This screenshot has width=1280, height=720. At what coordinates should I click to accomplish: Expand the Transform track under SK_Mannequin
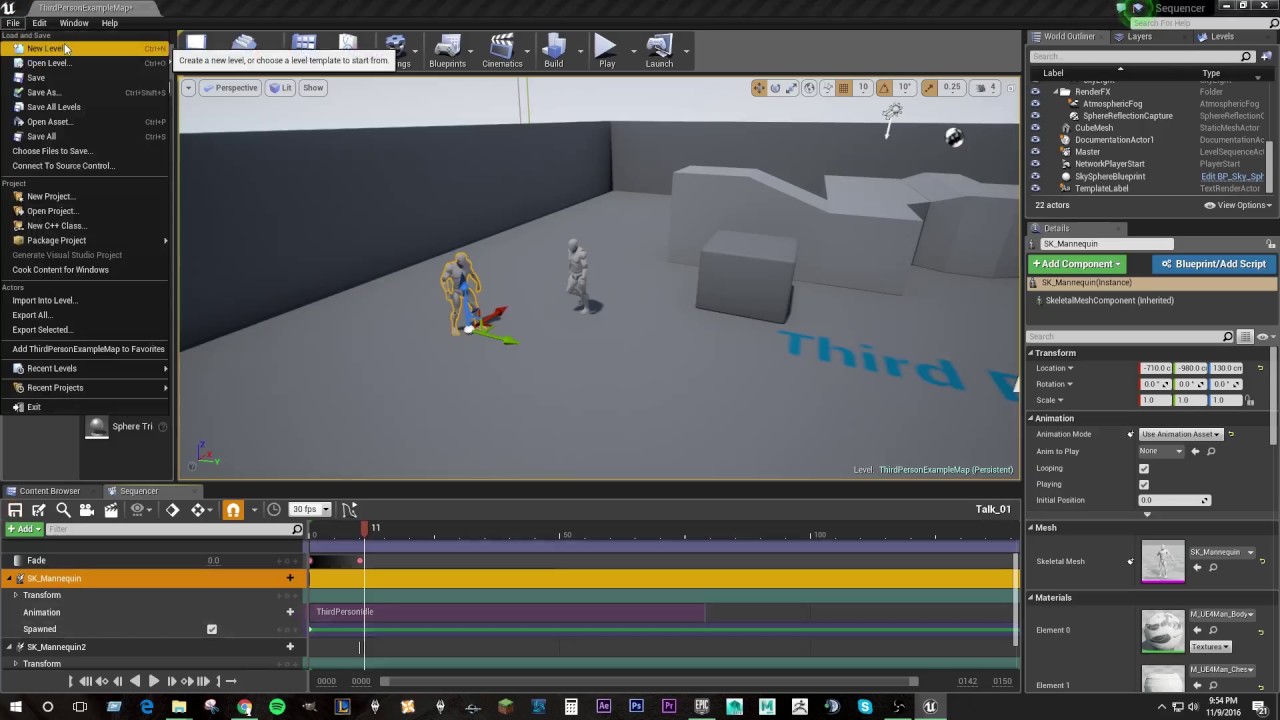click(15, 595)
